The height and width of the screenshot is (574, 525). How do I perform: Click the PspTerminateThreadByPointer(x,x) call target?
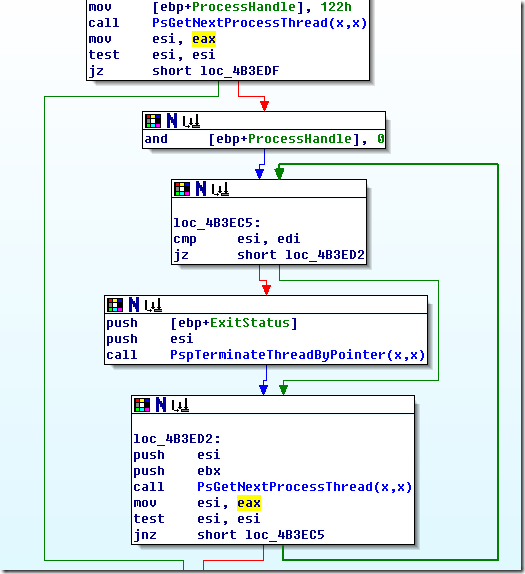(297, 355)
